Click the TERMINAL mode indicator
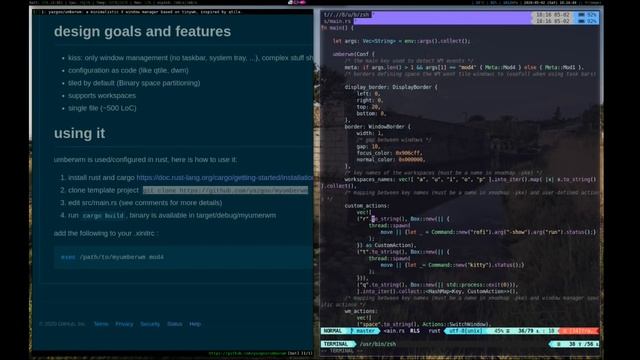 336,344
